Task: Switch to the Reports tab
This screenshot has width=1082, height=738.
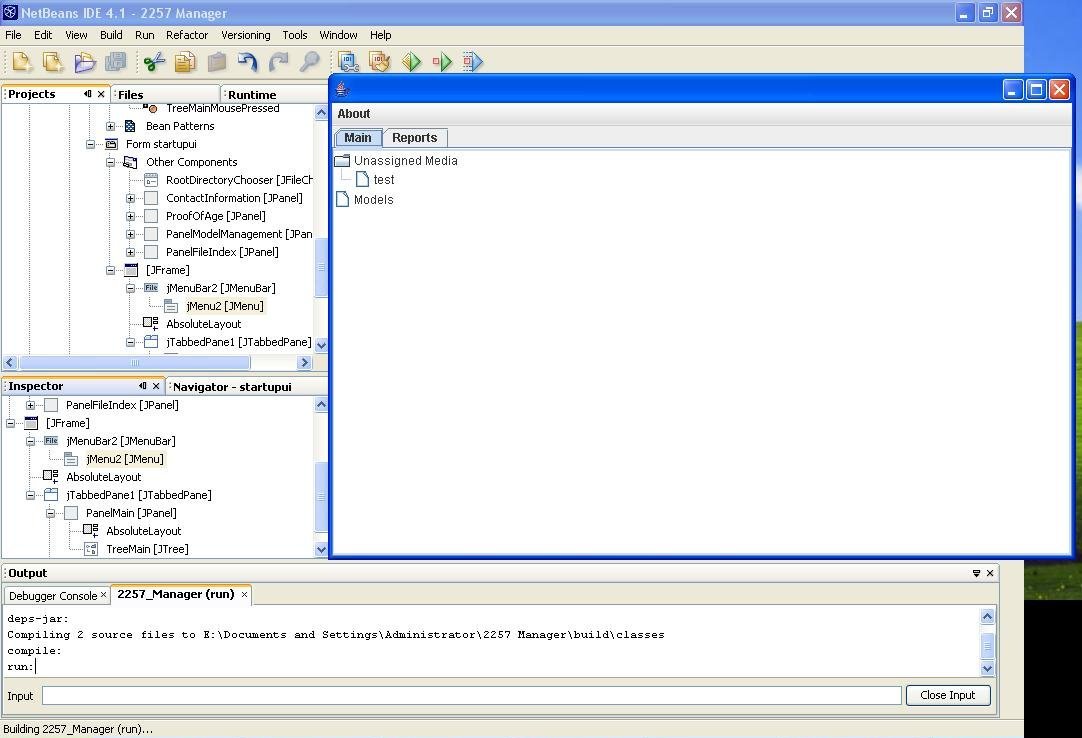Action: coord(414,138)
